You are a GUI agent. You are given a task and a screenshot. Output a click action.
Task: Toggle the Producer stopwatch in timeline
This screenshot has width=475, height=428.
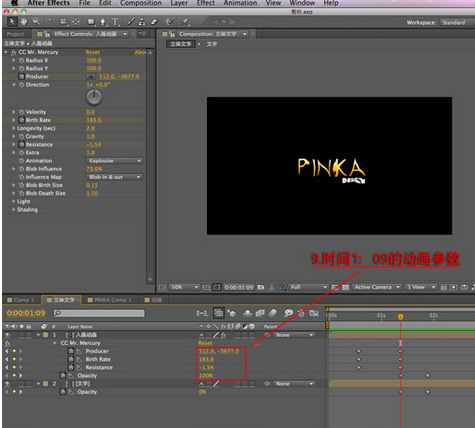point(71,351)
